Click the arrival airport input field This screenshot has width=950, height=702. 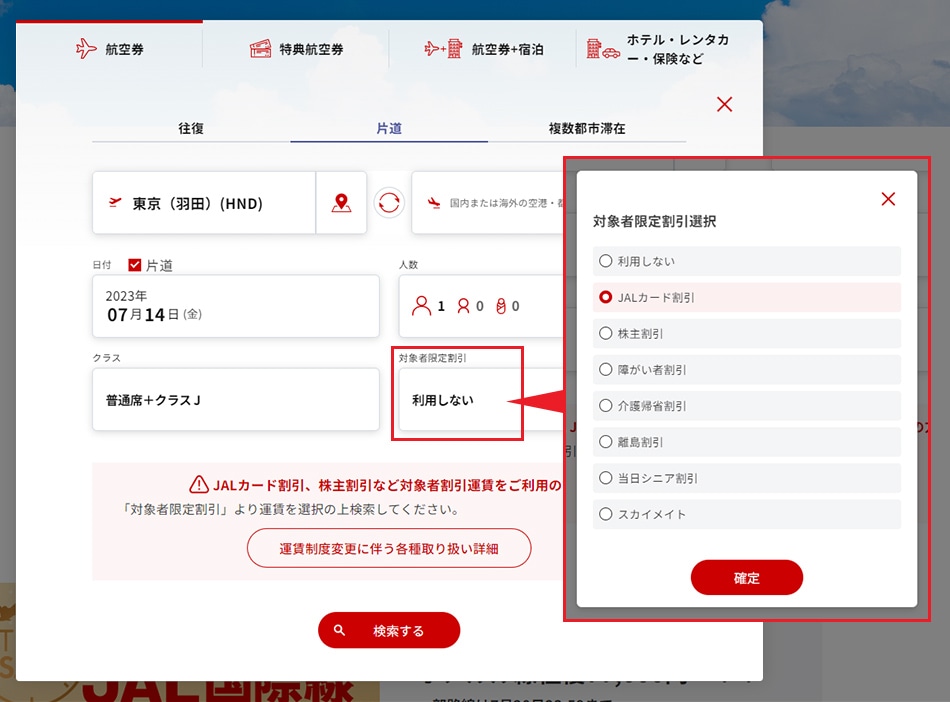[x=488, y=203]
